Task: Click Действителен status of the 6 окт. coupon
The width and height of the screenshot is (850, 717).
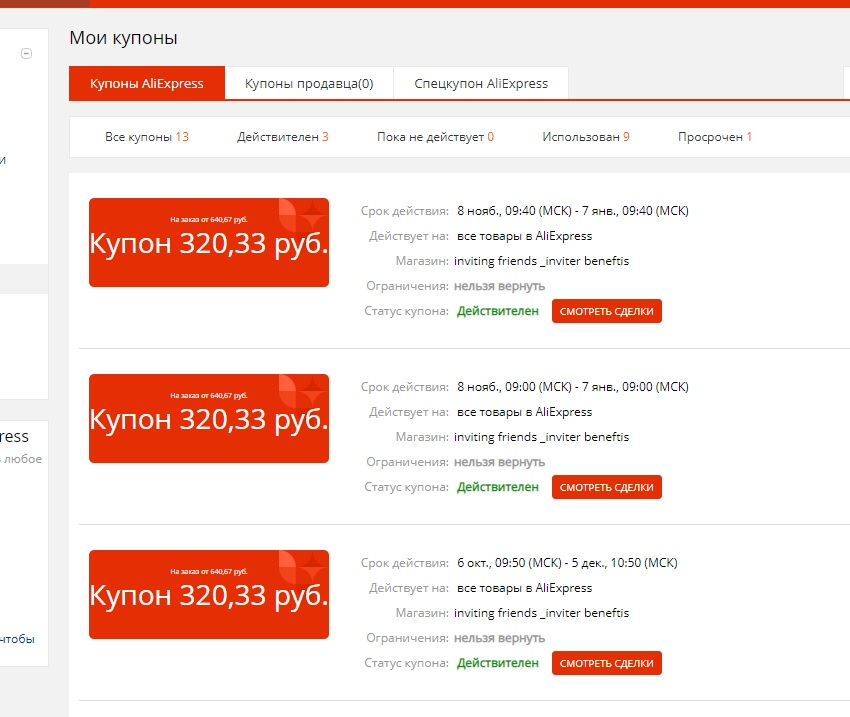Action: pyautogui.click(x=498, y=663)
